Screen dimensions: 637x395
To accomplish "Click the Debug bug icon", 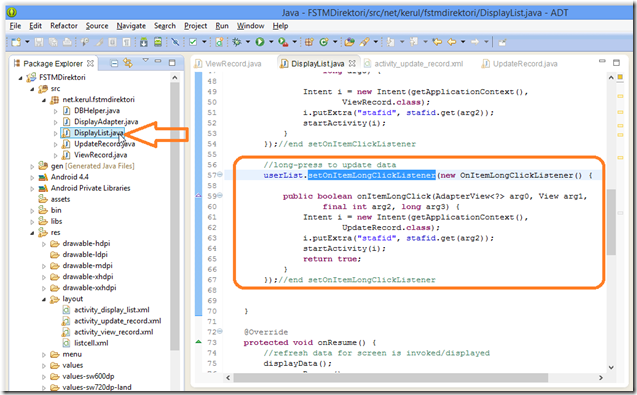I will coord(236,42).
